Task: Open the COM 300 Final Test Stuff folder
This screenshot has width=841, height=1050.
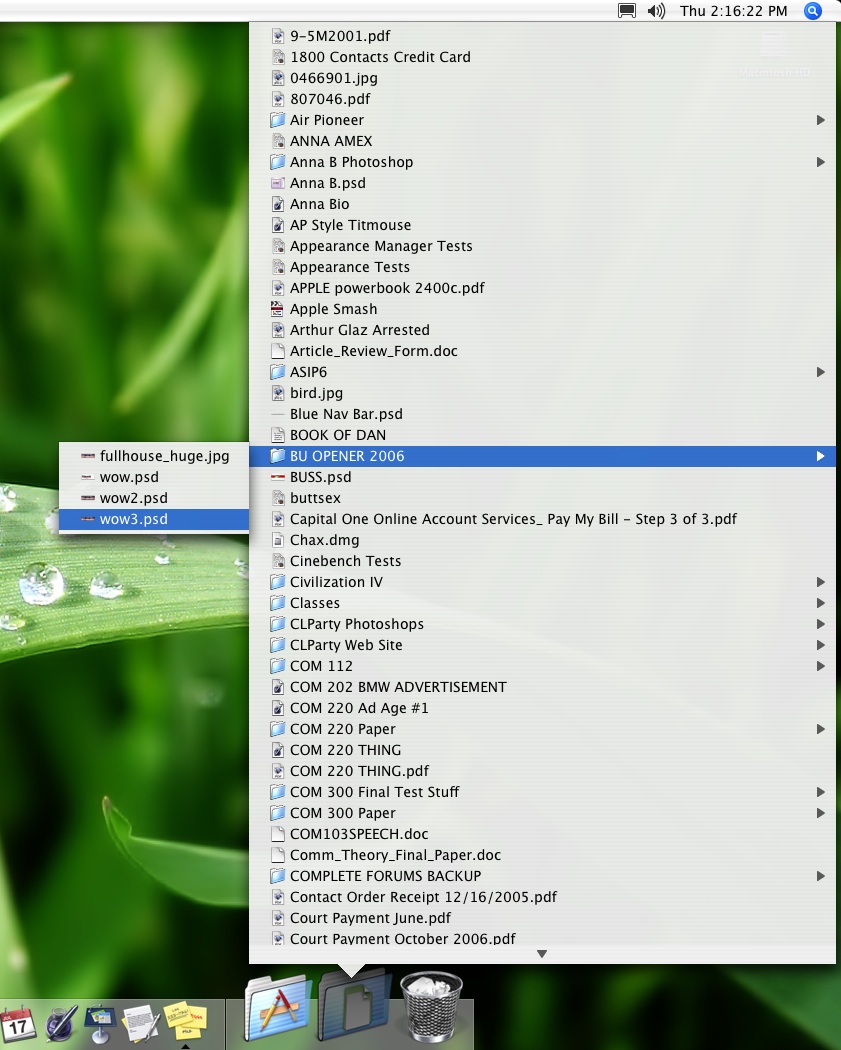Action: (x=542, y=792)
